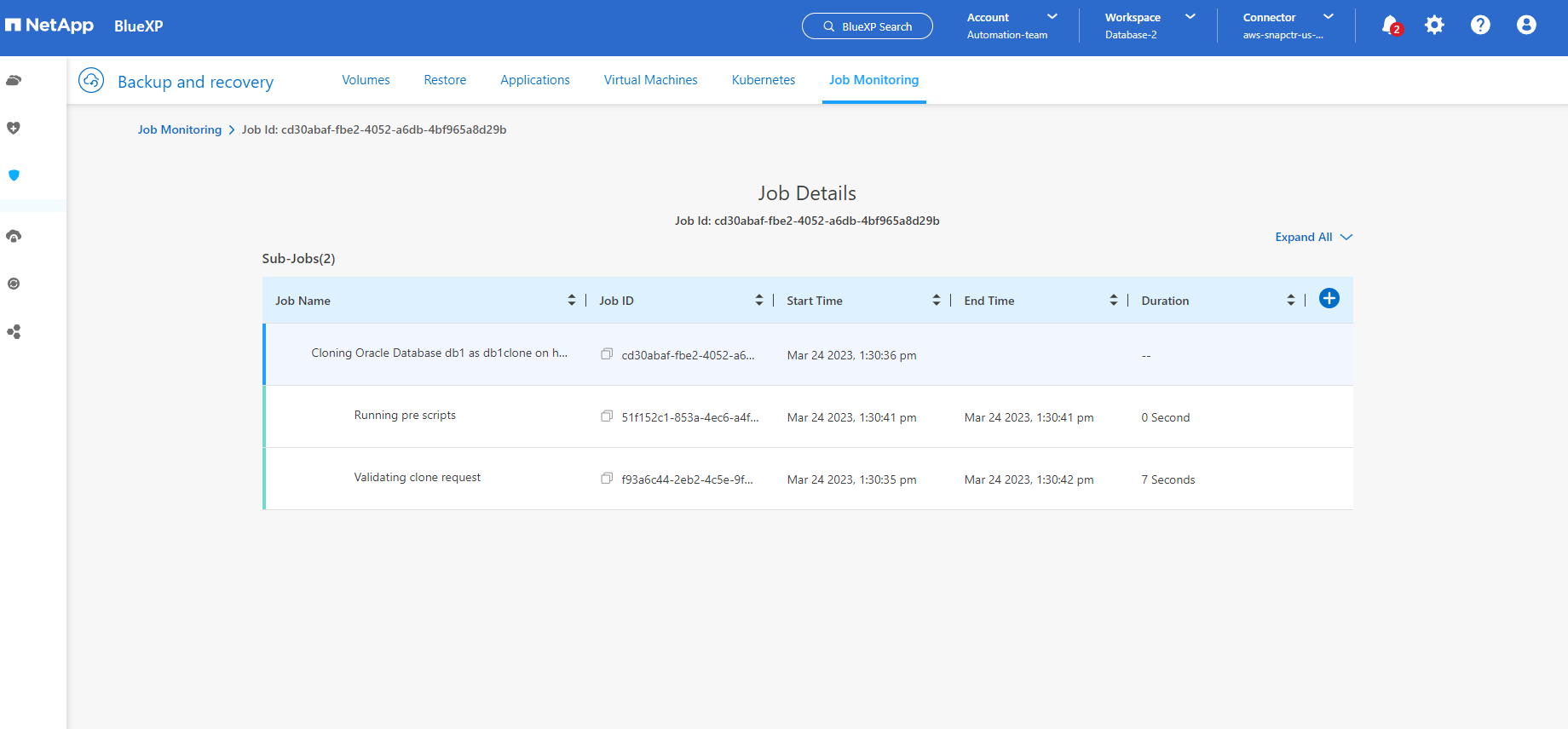Go back via Job Monitoring breadcrumb link

coord(180,129)
